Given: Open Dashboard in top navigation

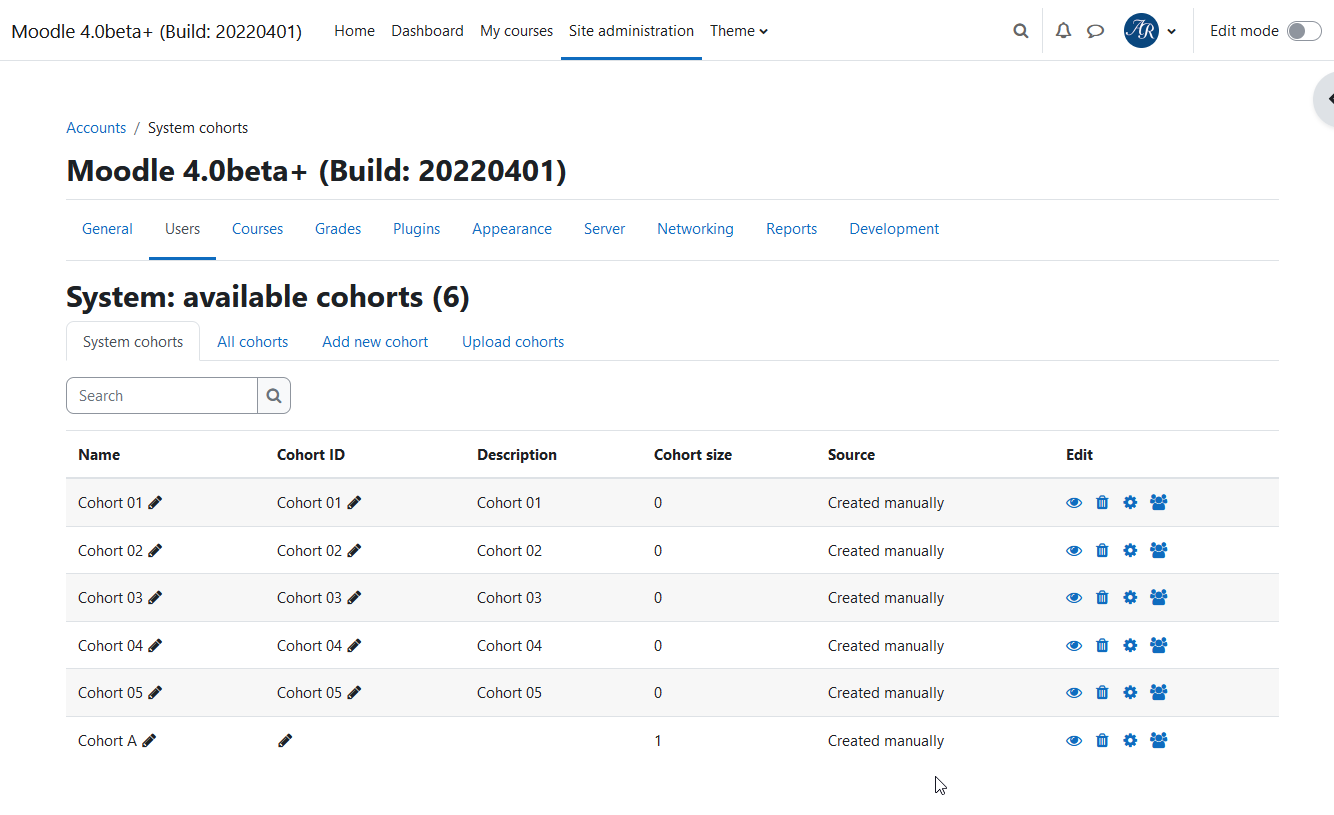Looking at the screenshot, I should 427,31.
